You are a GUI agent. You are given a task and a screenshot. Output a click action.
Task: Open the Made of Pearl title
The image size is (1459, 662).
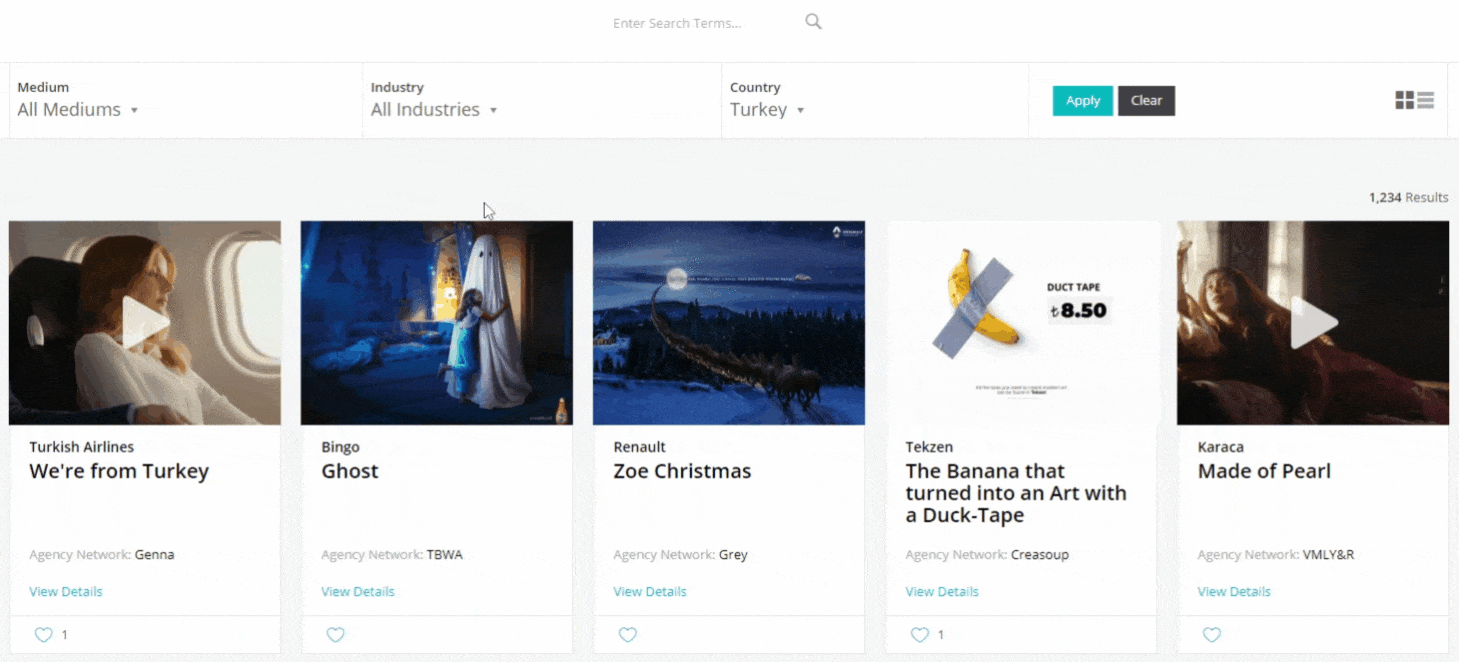click(x=1264, y=471)
